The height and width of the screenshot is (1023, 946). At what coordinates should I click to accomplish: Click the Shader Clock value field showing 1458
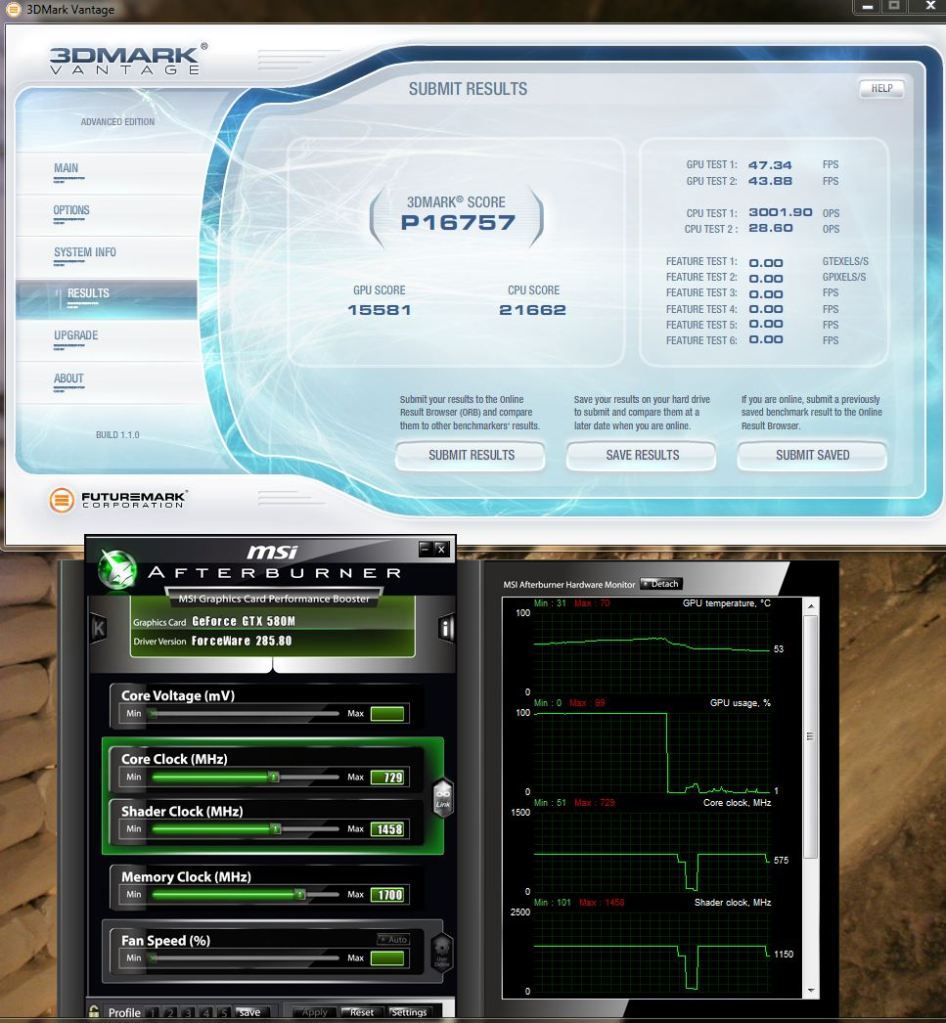389,829
